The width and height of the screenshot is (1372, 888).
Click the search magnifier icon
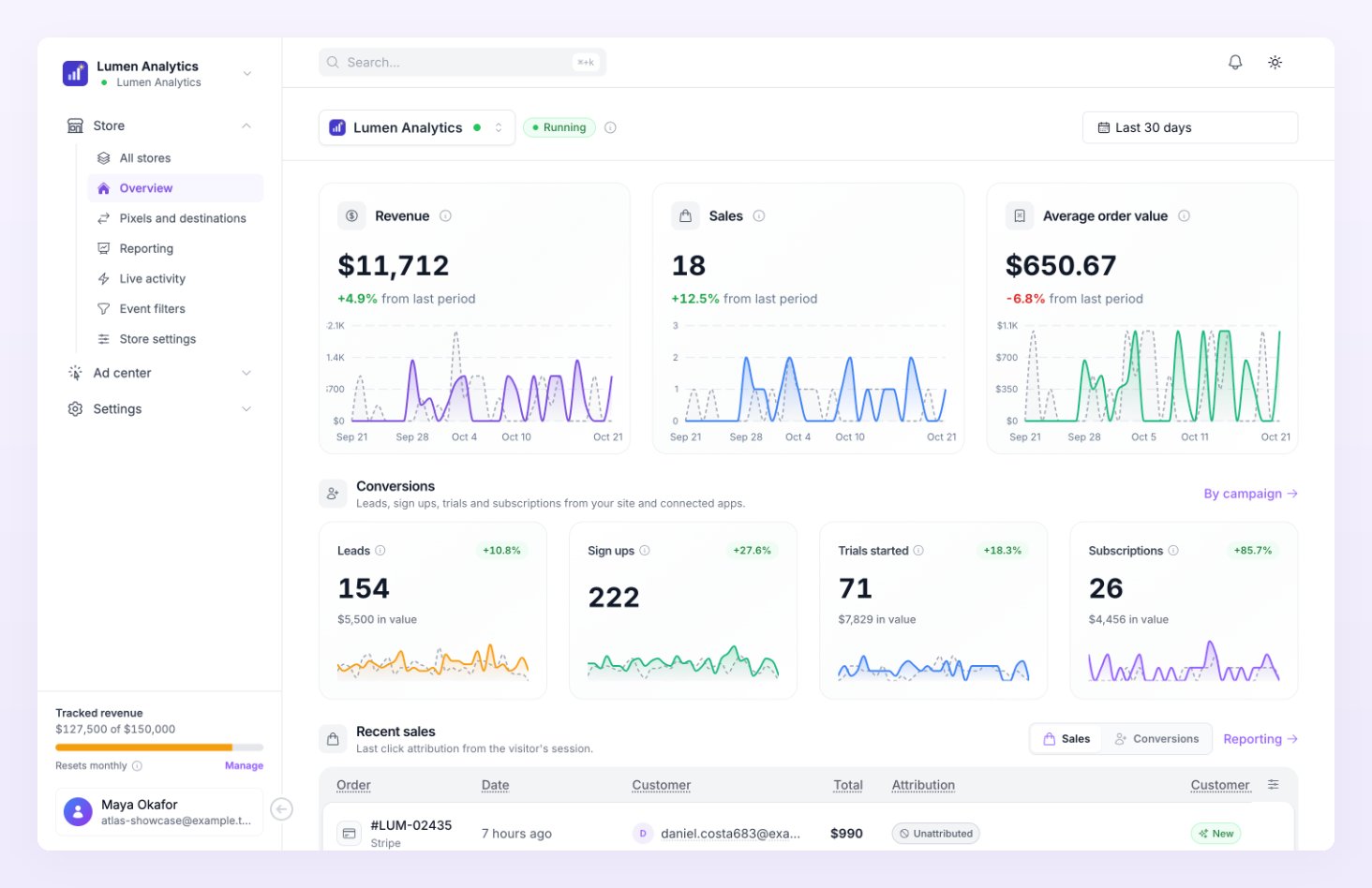click(333, 63)
